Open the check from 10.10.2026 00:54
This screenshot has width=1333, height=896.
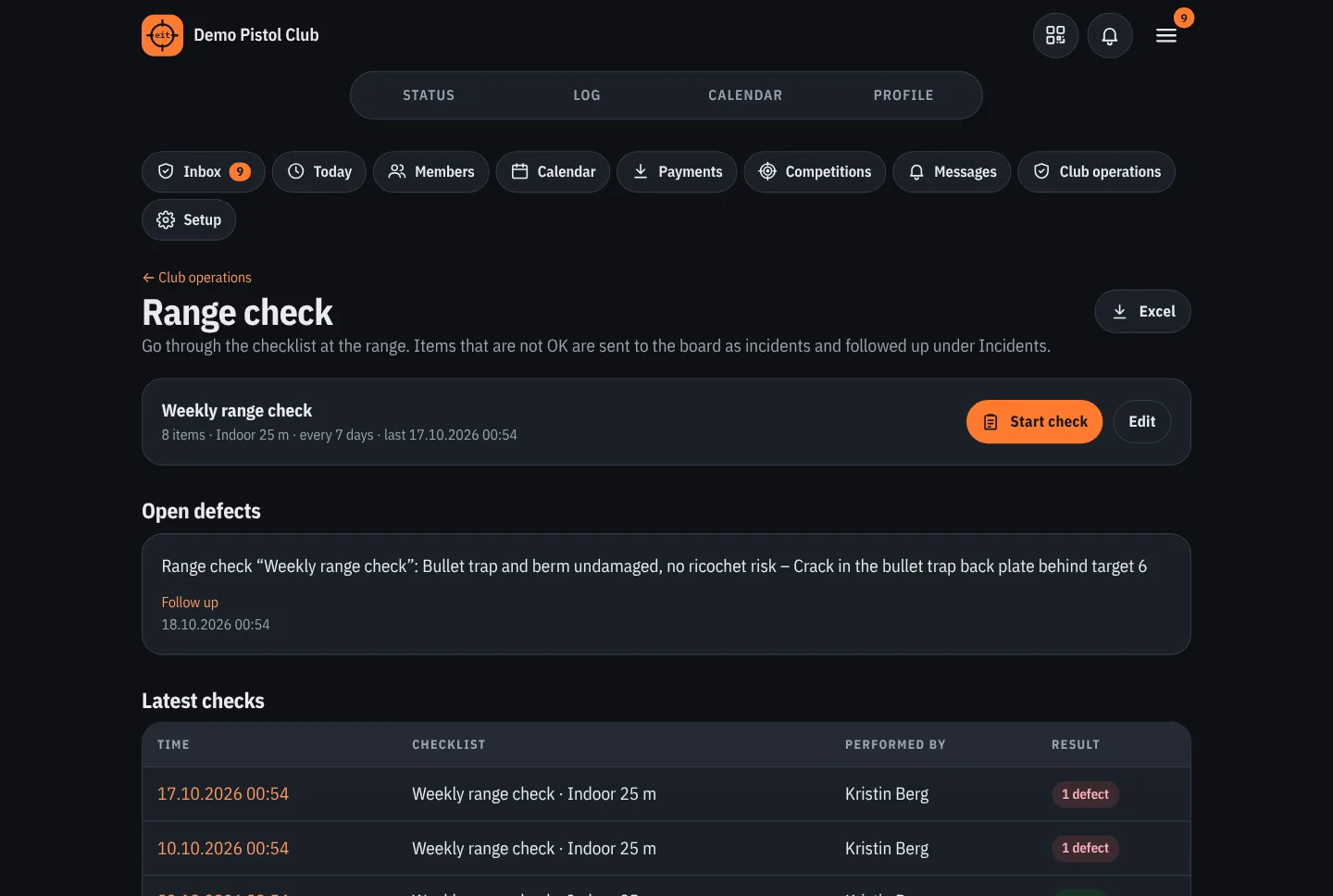(x=223, y=849)
